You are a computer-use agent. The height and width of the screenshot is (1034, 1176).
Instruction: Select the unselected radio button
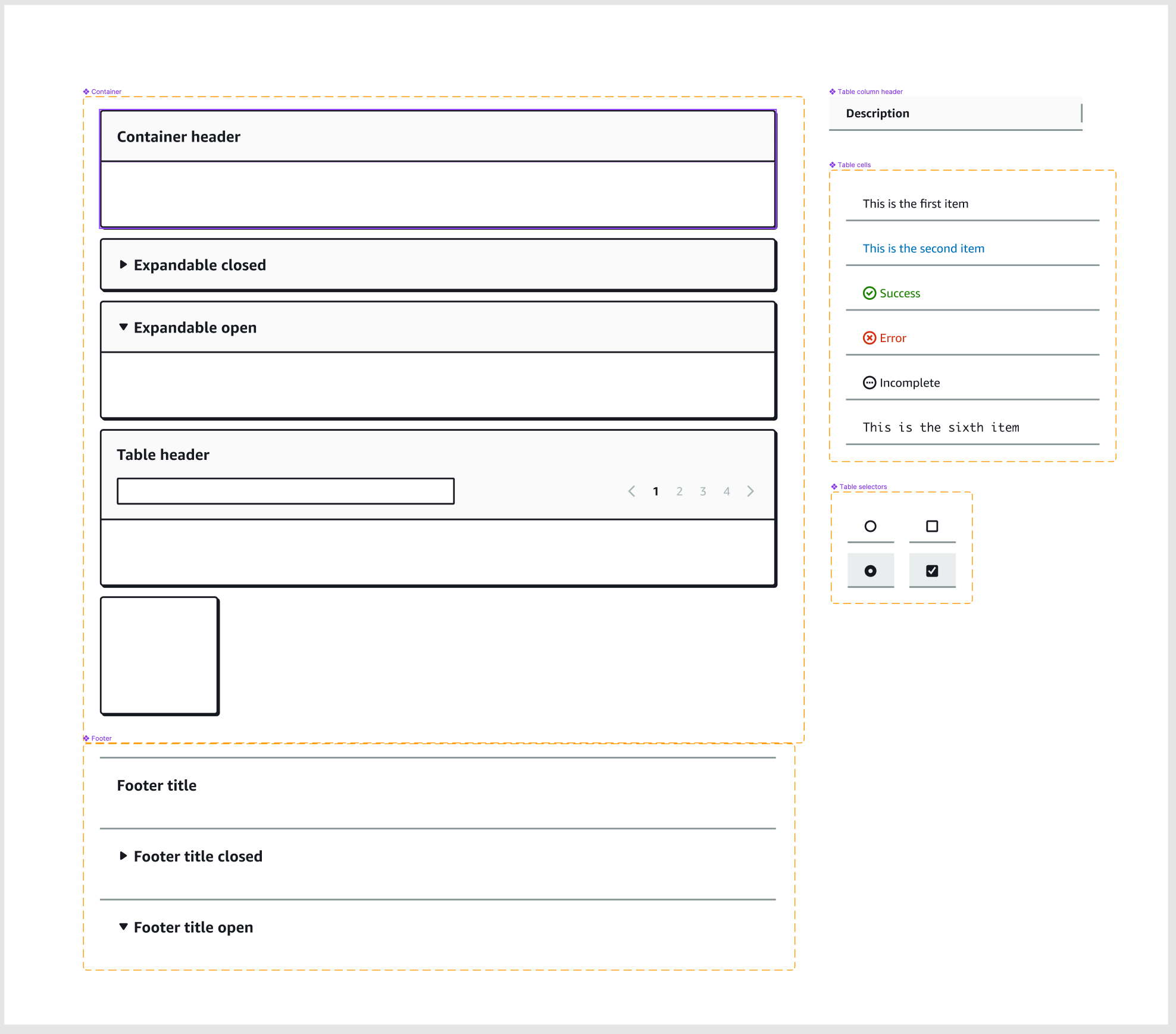870,527
